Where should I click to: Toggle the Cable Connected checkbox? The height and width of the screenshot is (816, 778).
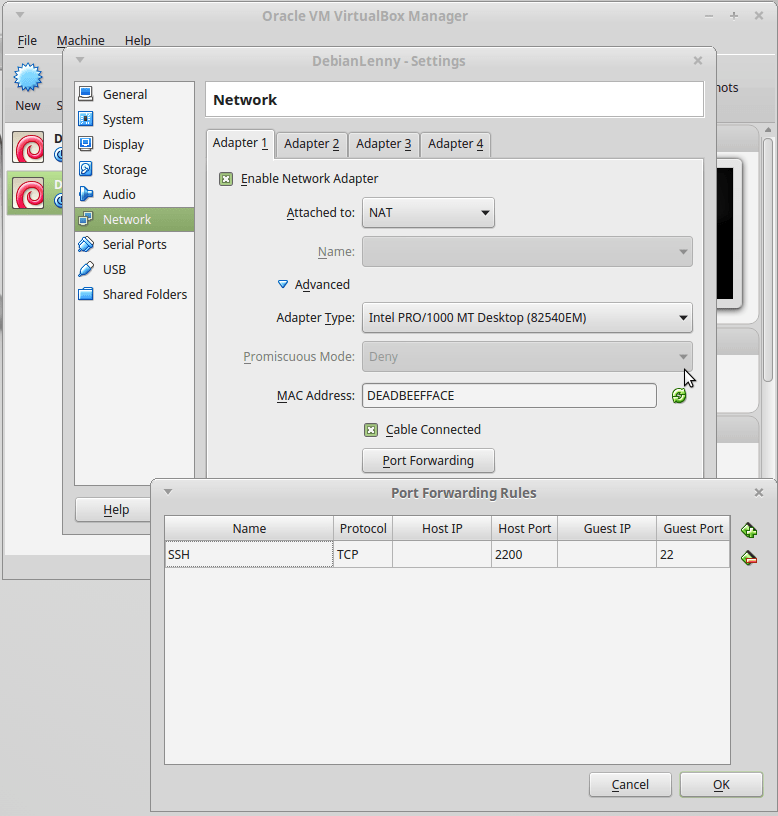371,430
